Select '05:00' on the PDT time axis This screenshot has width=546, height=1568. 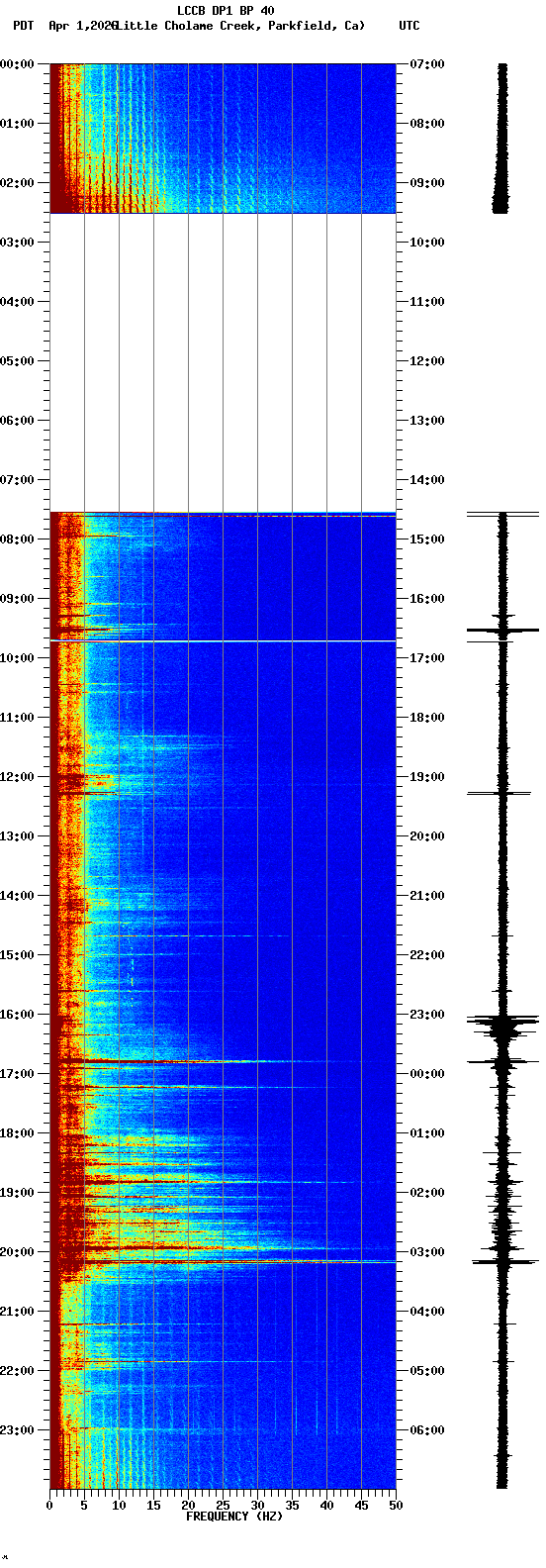pos(17,361)
